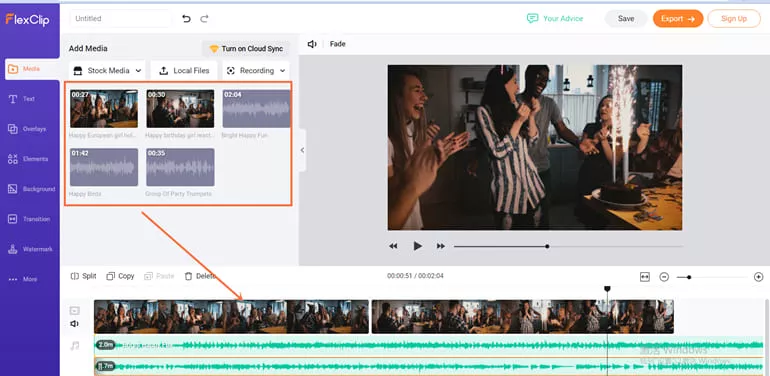The image size is (770, 376).
Task: Copy the selected clip
Action: tap(120, 276)
